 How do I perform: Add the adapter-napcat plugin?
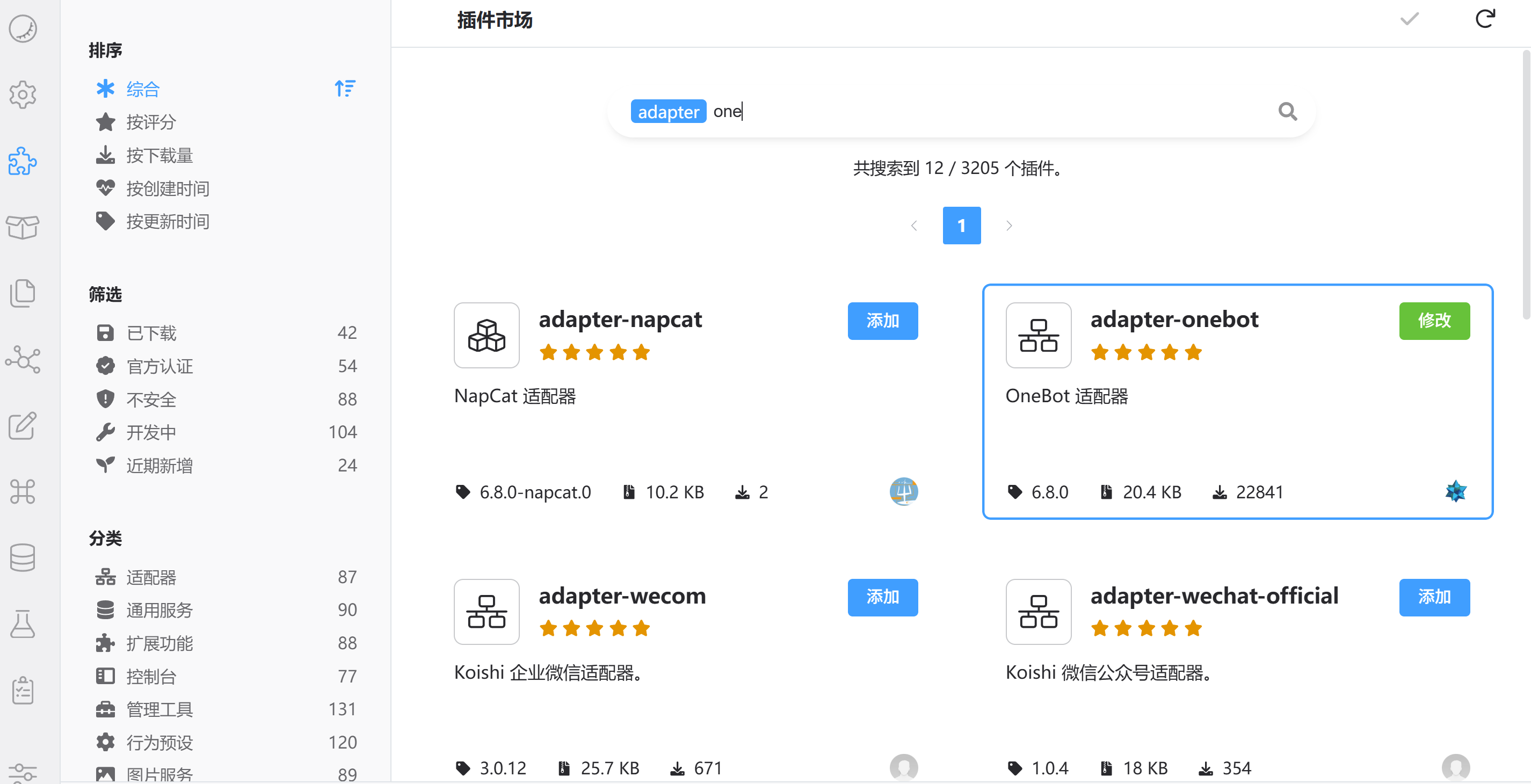click(883, 321)
